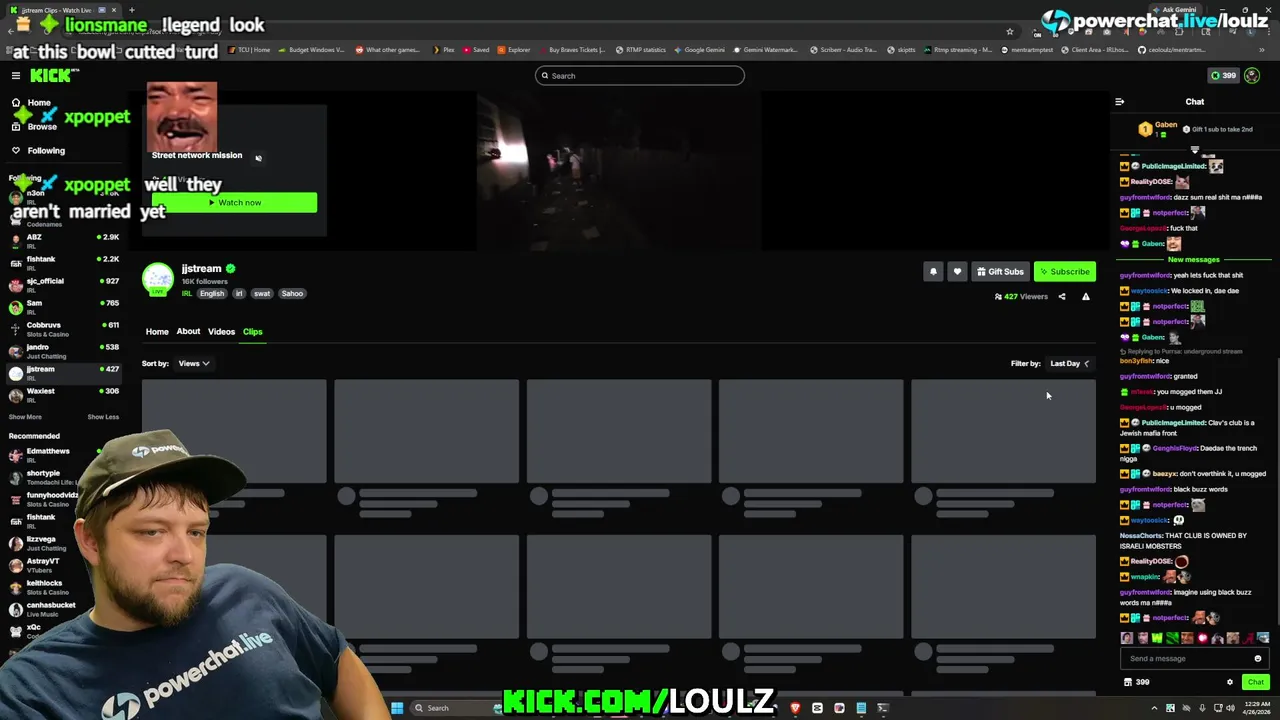Open the 399 Kicks balance
This screenshot has height=720, width=1280.
coord(1223,76)
